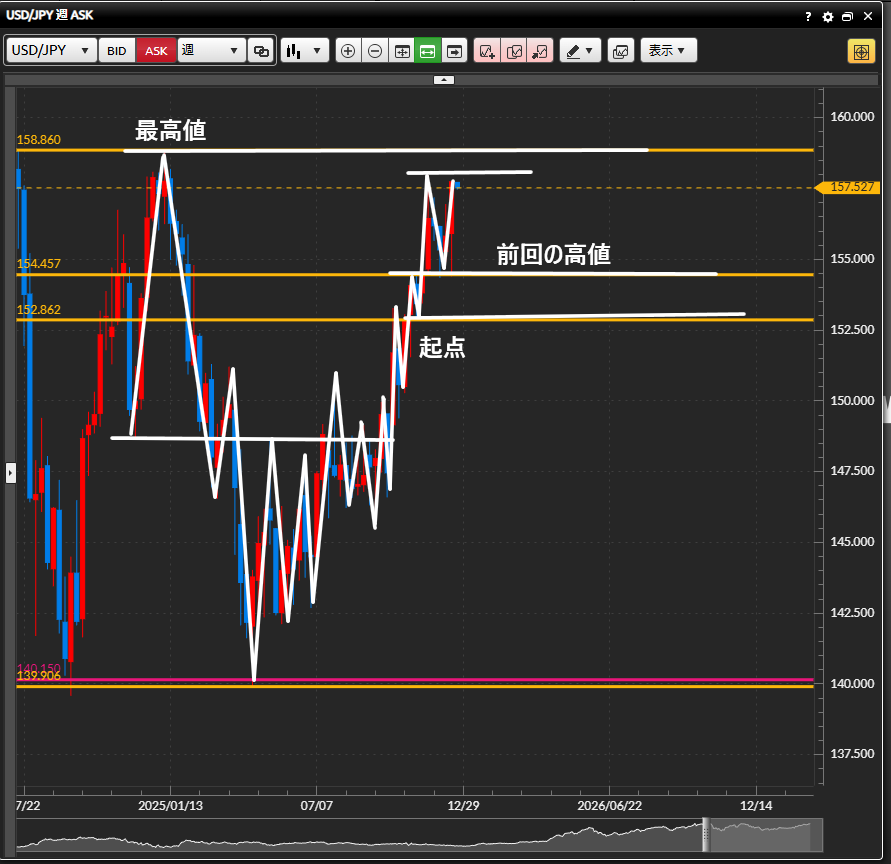Switch price display to BID
The image size is (891, 864).
pyautogui.click(x=117, y=51)
